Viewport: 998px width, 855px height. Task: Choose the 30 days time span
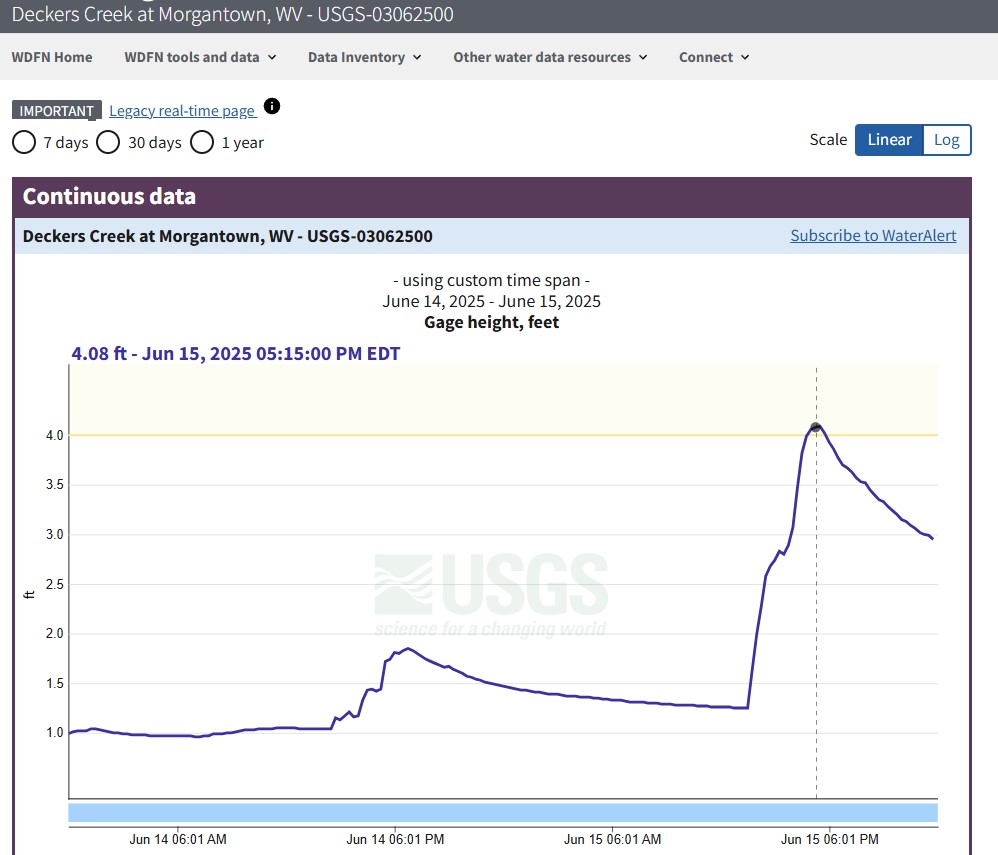click(x=108, y=142)
